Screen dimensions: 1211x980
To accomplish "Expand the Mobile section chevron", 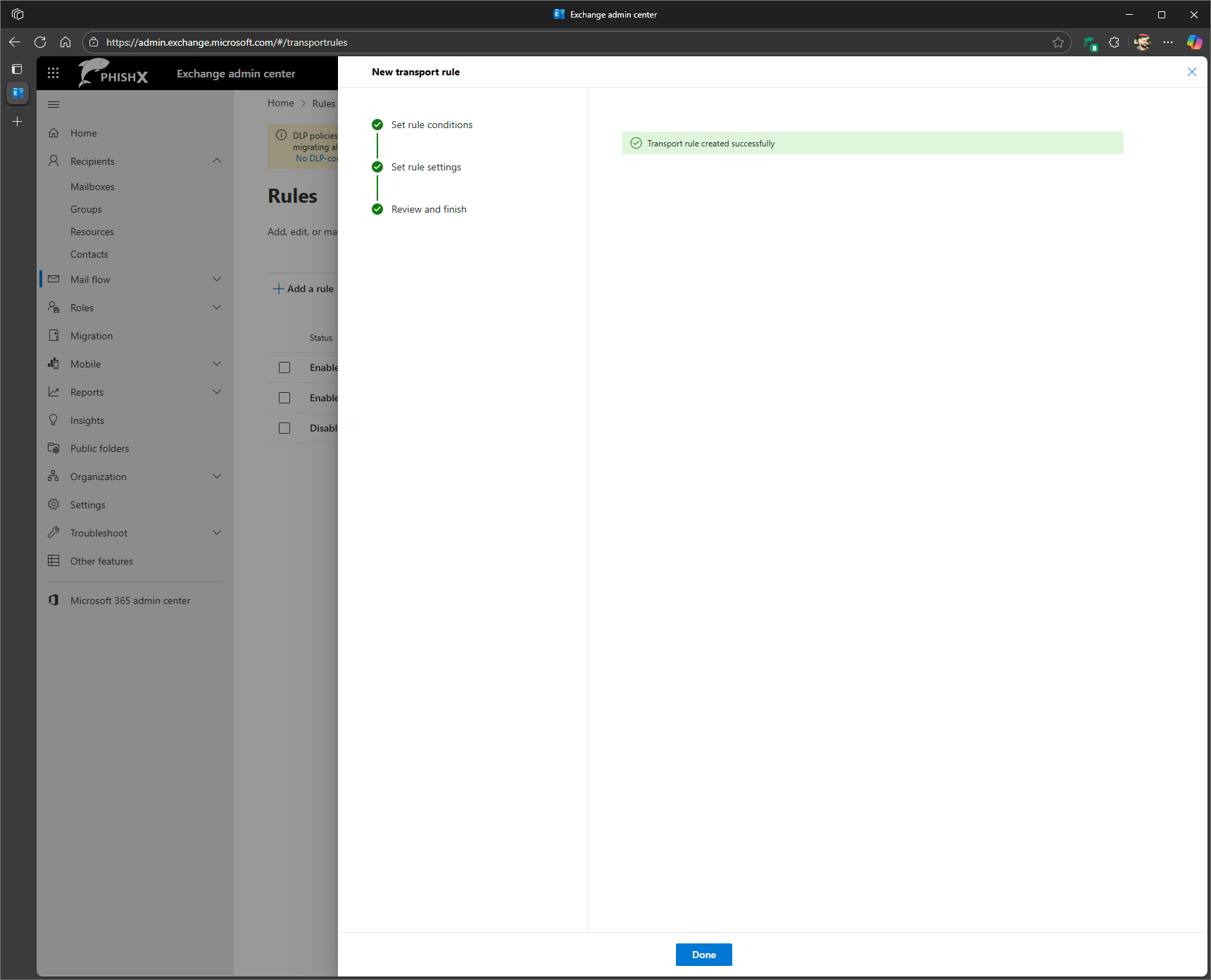I will tap(217, 364).
